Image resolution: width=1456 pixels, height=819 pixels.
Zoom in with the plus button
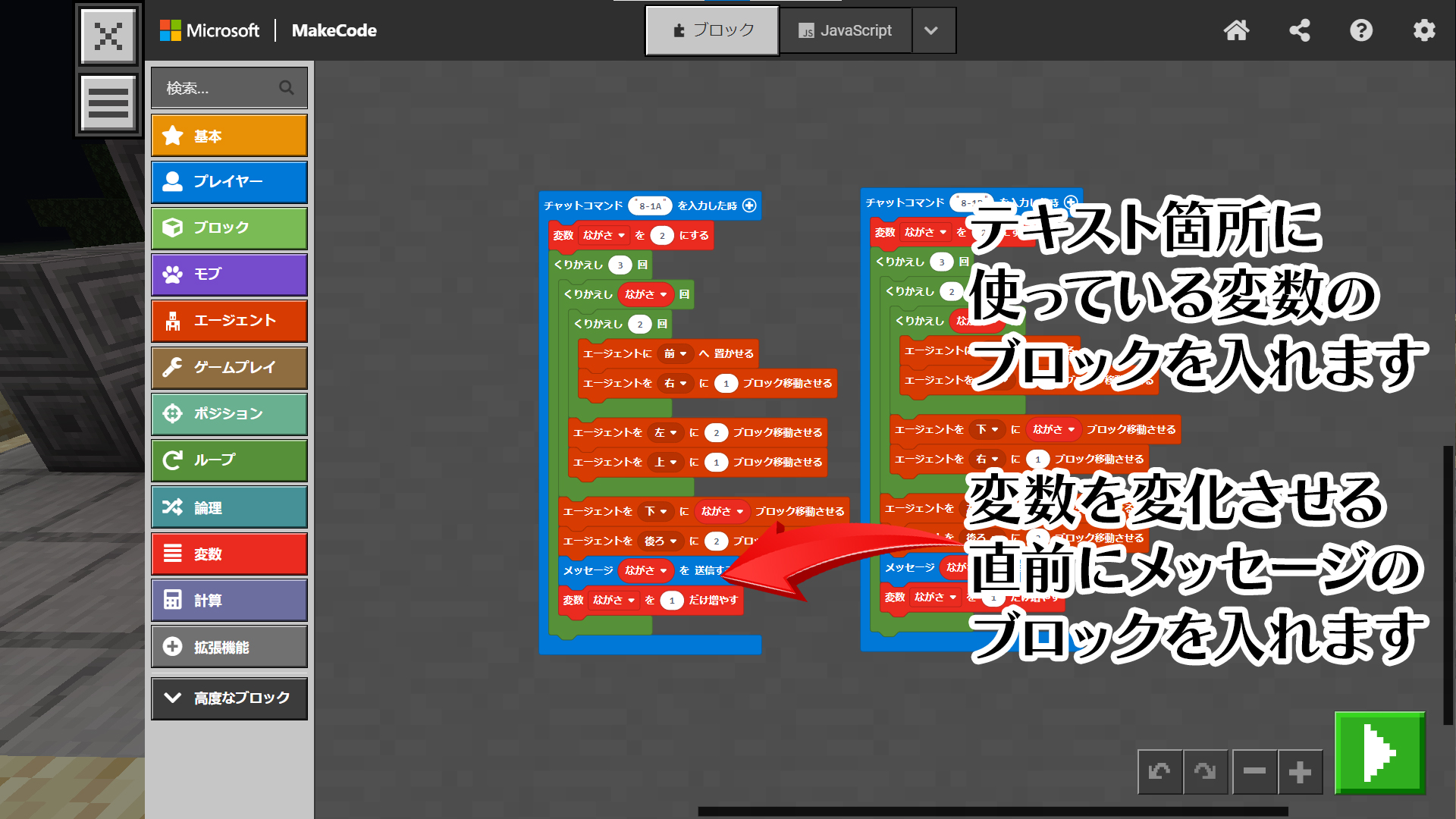tap(1300, 772)
